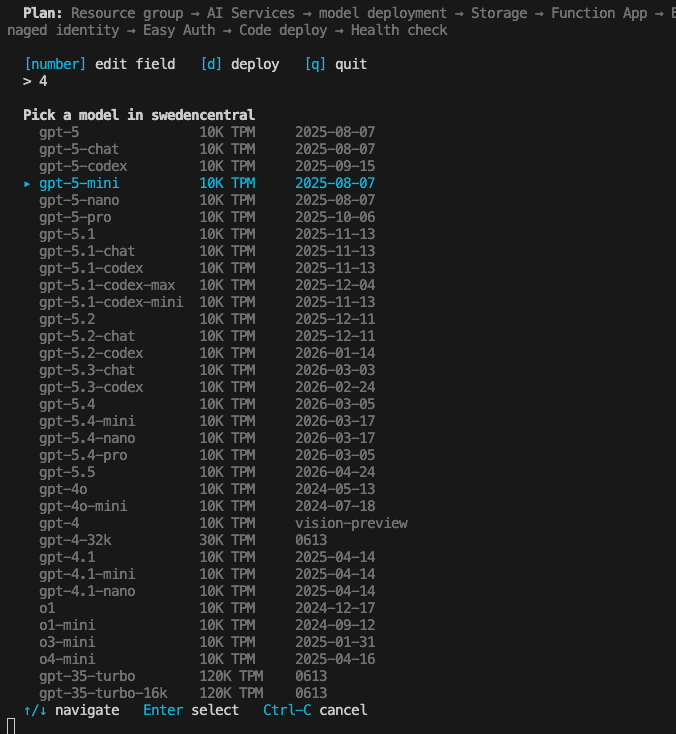Select gpt-4.1-mini in the list
676x734 pixels.
pyautogui.click(x=207, y=574)
